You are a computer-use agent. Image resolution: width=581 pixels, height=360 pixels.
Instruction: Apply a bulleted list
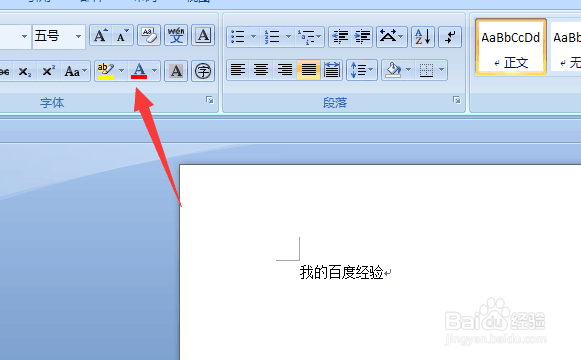238,37
